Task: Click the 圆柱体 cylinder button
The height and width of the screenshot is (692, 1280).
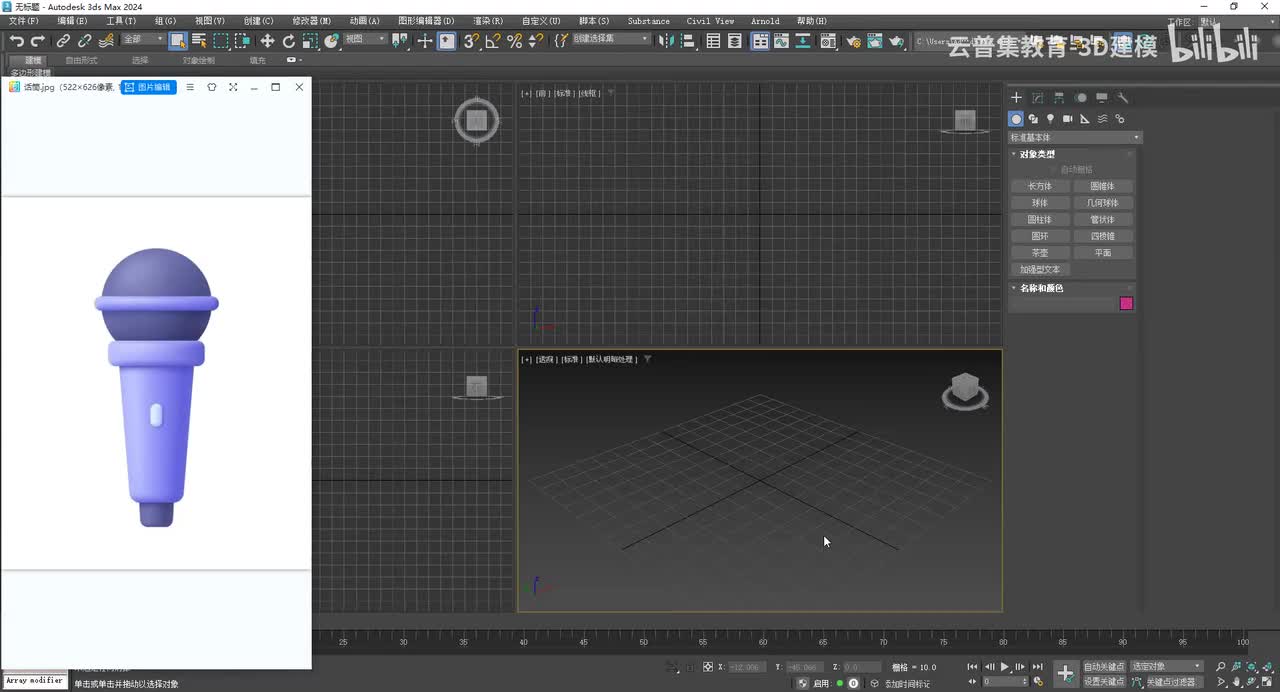Action: tap(1040, 220)
